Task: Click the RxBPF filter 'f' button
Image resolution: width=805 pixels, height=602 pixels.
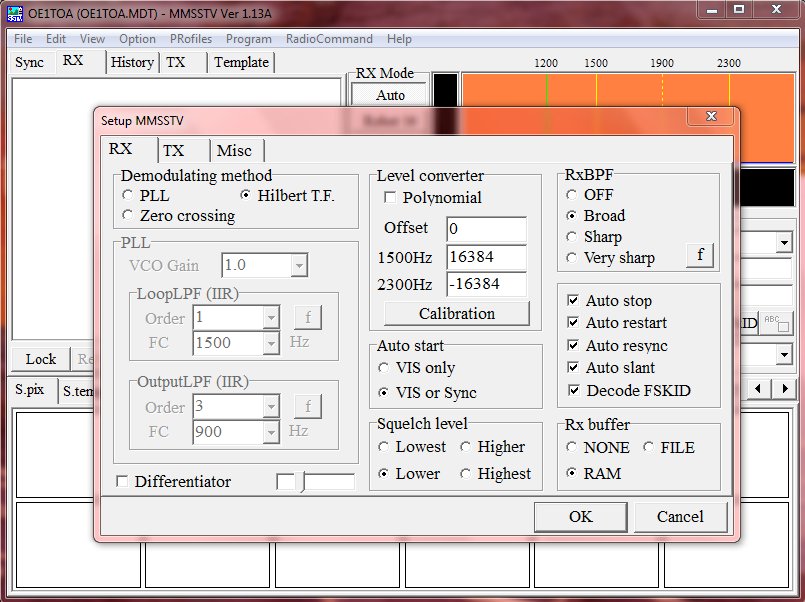Action: (x=700, y=255)
